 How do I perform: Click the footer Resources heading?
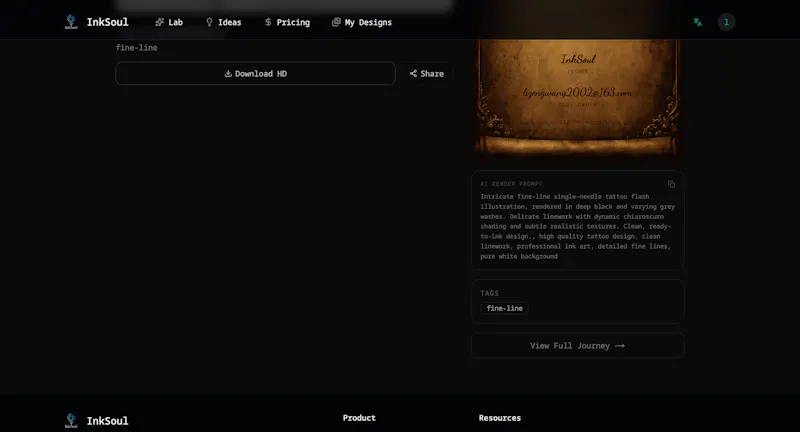(x=499, y=418)
